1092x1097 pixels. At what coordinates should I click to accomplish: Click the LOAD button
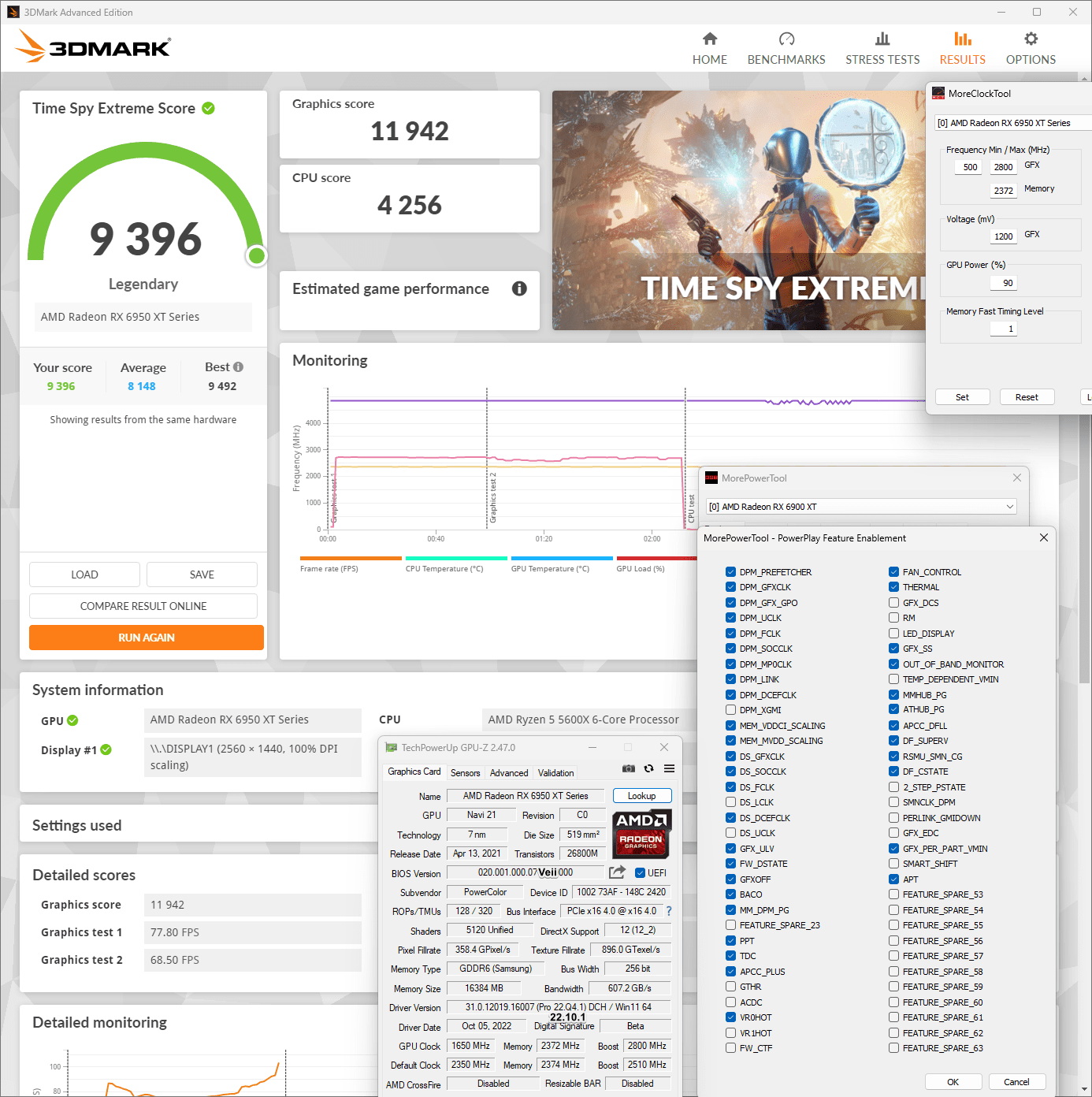pos(84,575)
